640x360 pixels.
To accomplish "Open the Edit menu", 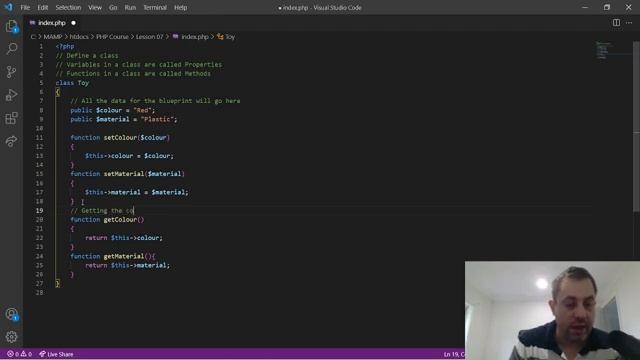I will [42, 7].
